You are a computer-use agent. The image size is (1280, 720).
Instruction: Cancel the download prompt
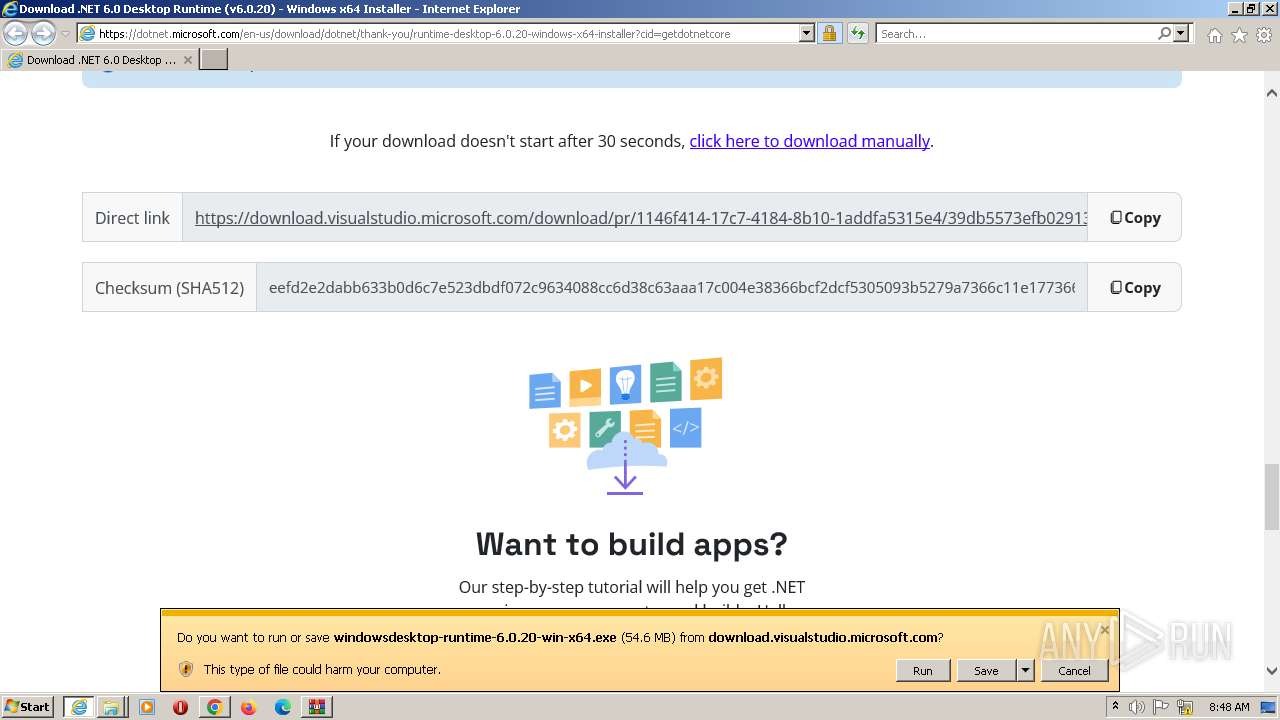point(1074,670)
